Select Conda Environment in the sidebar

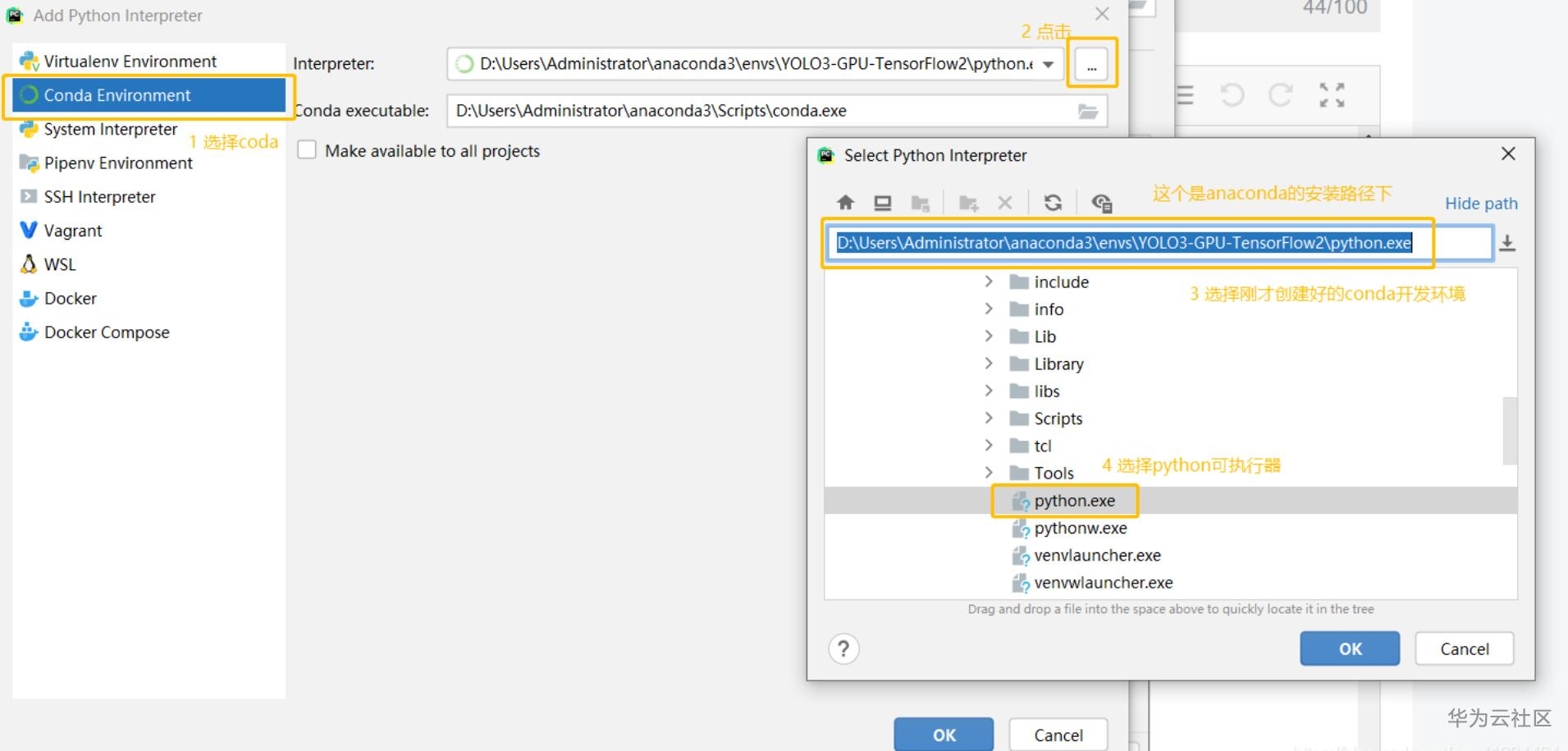[149, 95]
